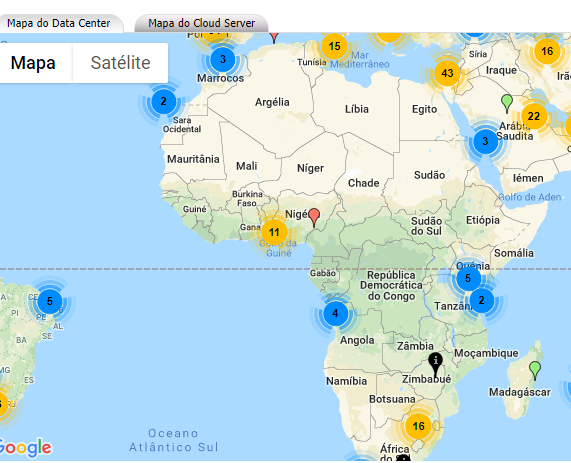The width and height of the screenshot is (571, 463).
Task: Click the Zâmbia country label
Action: coord(415,346)
